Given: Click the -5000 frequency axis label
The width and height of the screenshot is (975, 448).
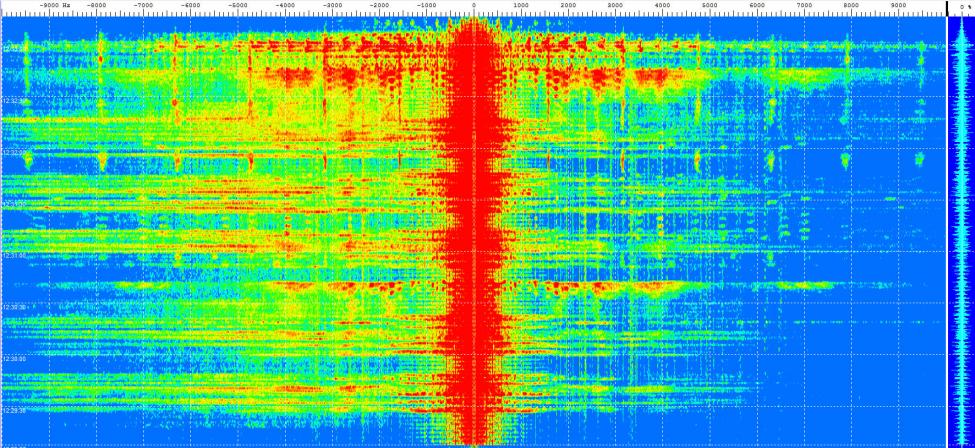Looking at the screenshot, I should click(238, 4).
